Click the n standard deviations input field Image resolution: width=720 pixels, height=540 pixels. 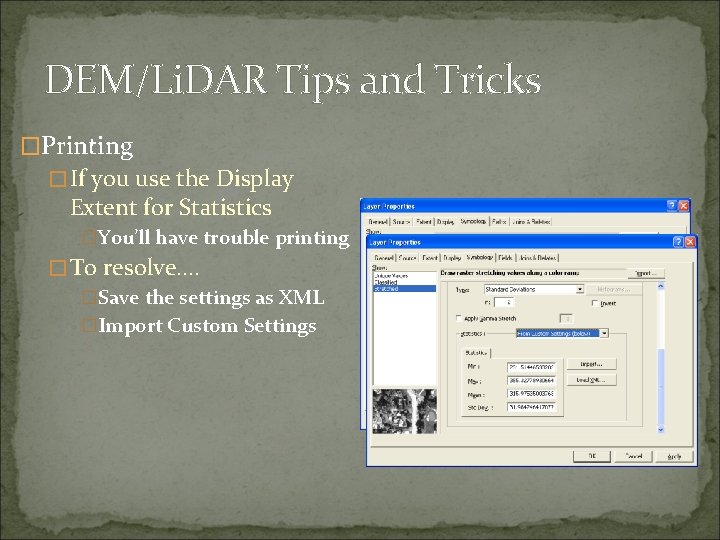point(504,303)
